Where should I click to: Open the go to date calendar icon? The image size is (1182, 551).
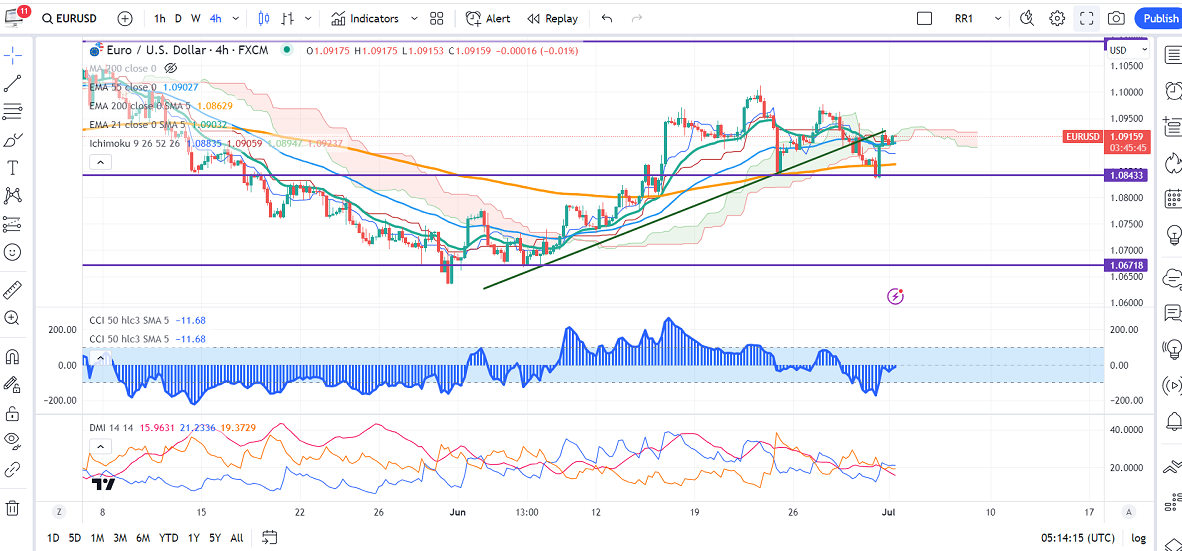tap(270, 537)
